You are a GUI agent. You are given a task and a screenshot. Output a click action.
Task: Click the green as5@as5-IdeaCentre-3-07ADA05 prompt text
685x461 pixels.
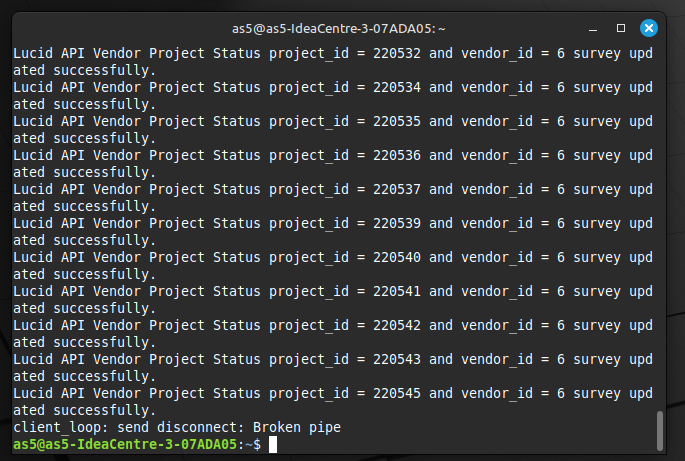[125, 444]
